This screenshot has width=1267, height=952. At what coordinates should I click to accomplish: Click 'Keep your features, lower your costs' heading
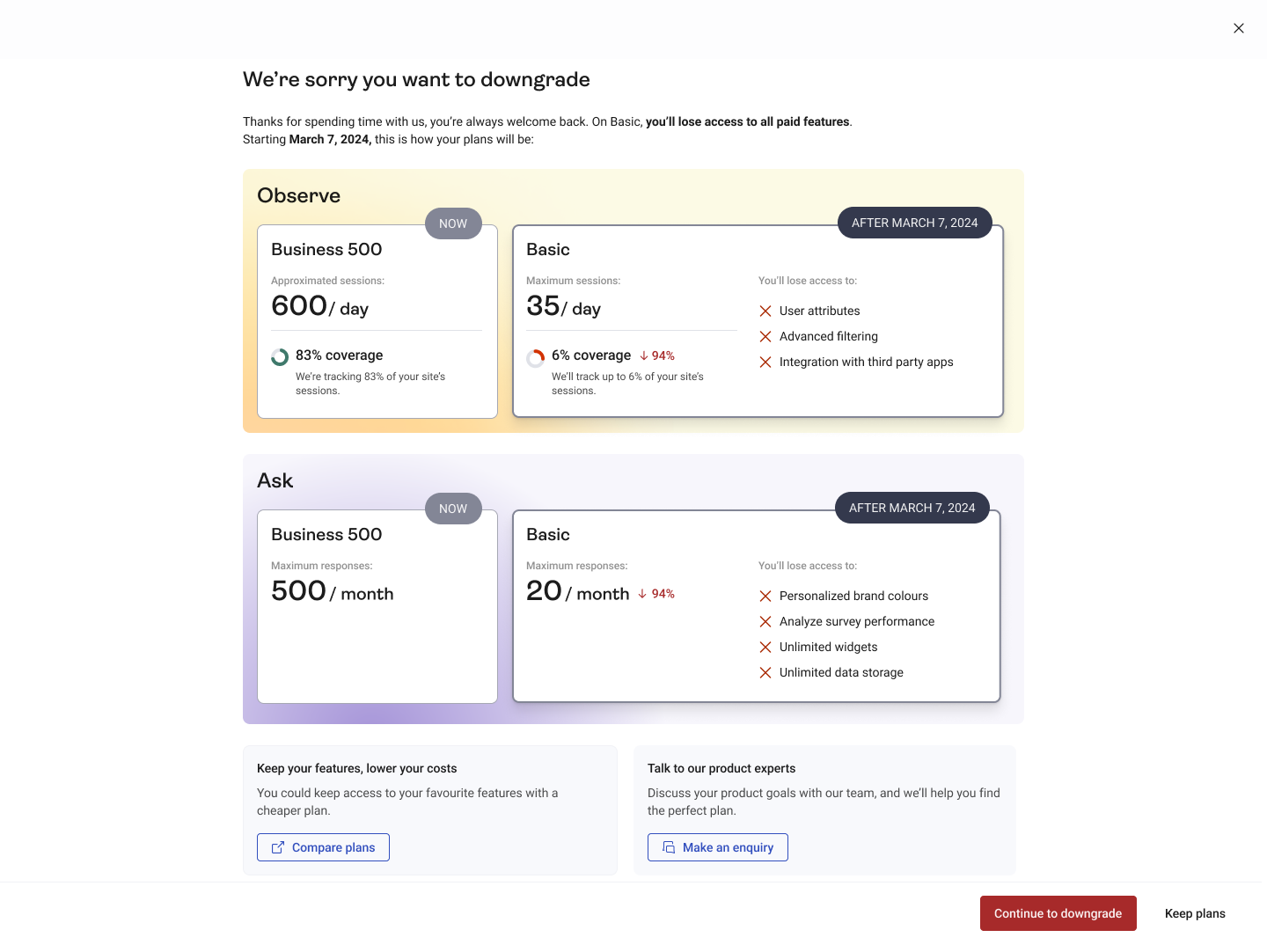coord(357,768)
